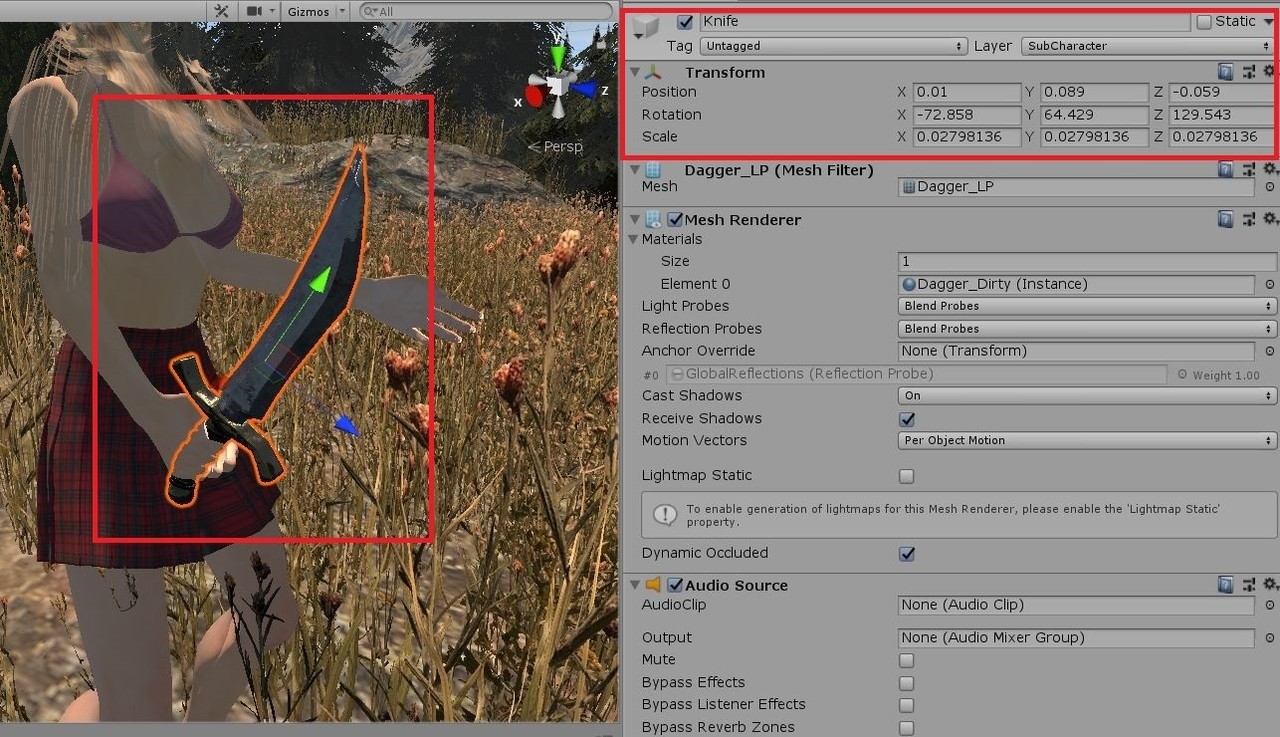This screenshot has width=1280, height=737.
Task: Open object picker for Dagger_Dirty material
Action: tap(1269, 284)
